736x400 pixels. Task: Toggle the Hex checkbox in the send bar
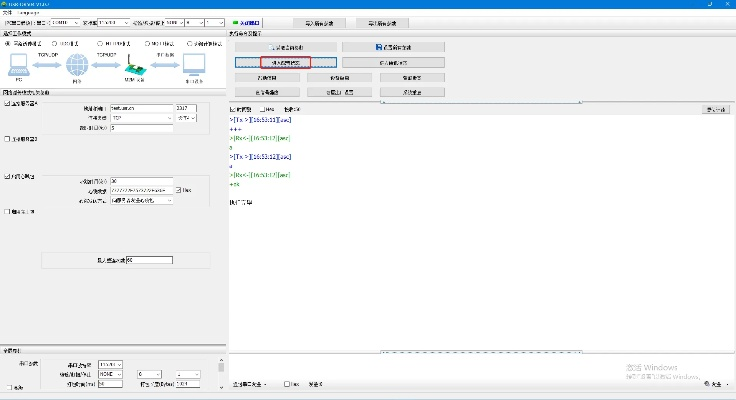click(287, 384)
